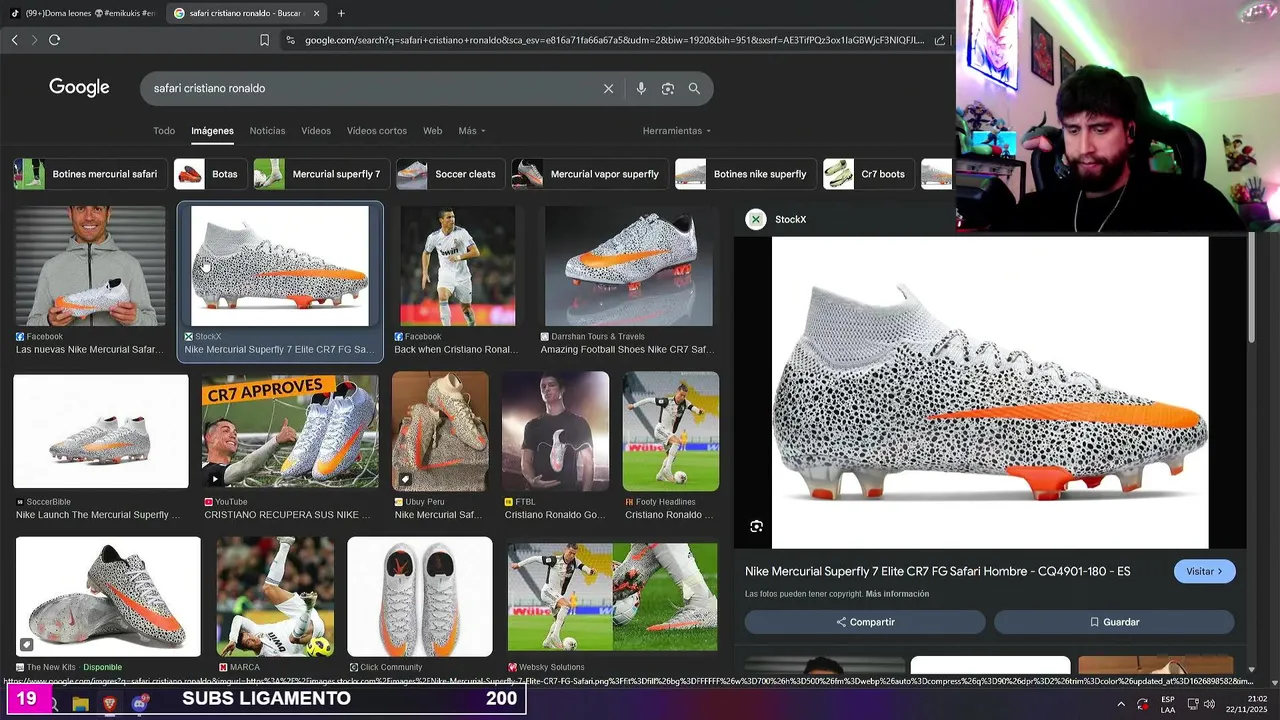Reload the page with the refresh icon
This screenshot has width=1280, height=720.
[x=54, y=40]
